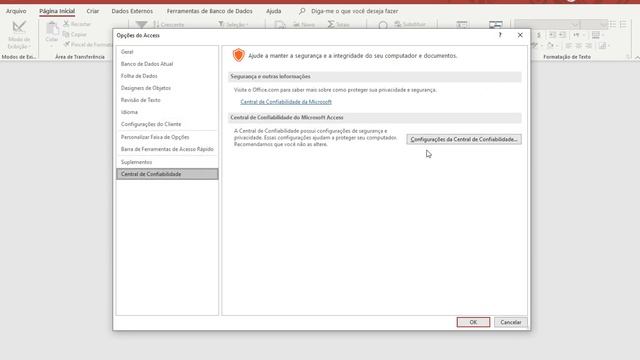
Task: Click the numbered list icon
Action: coord(623,24)
